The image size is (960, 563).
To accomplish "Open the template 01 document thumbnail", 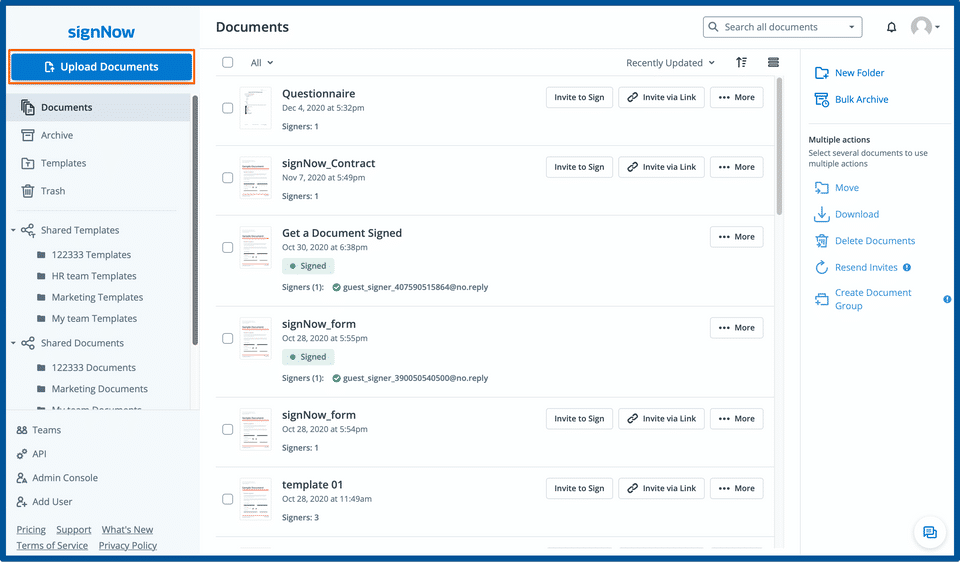I will click(x=255, y=498).
